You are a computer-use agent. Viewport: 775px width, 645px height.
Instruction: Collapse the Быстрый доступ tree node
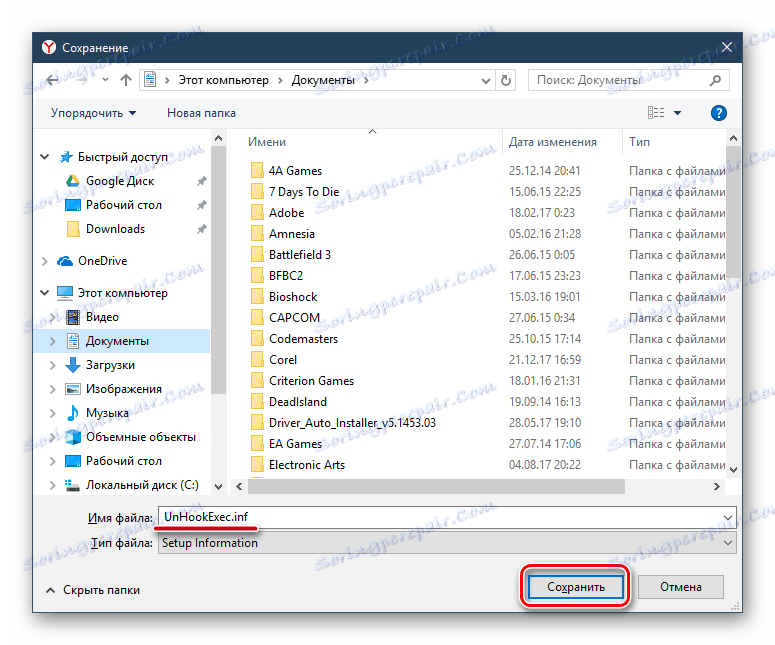(x=45, y=157)
